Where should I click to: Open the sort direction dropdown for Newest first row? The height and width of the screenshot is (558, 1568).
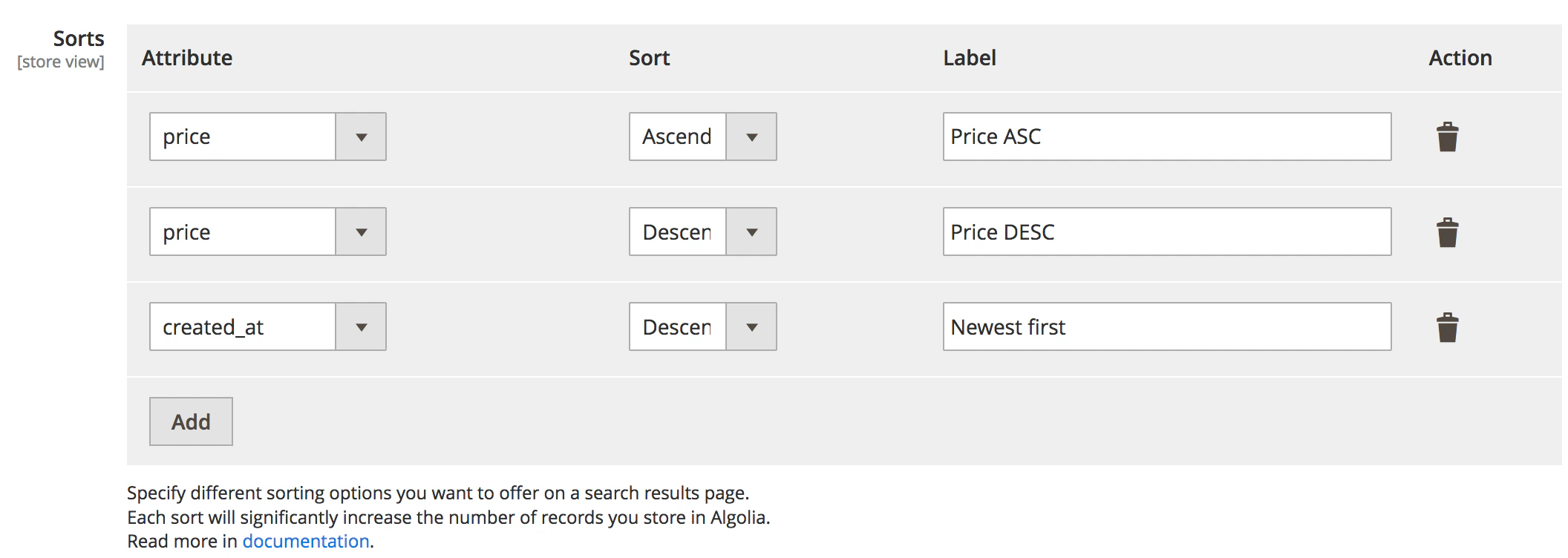click(752, 326)
